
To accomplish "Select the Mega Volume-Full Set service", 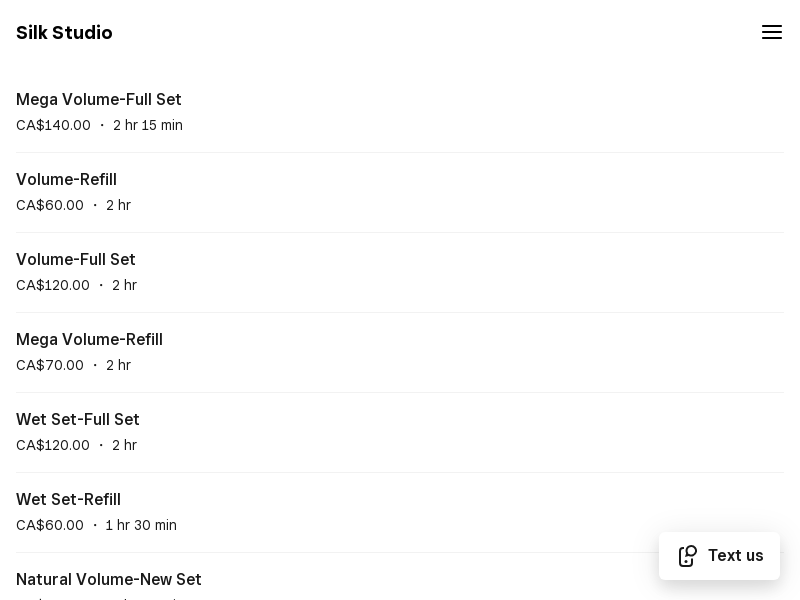I will click(99, 100).
